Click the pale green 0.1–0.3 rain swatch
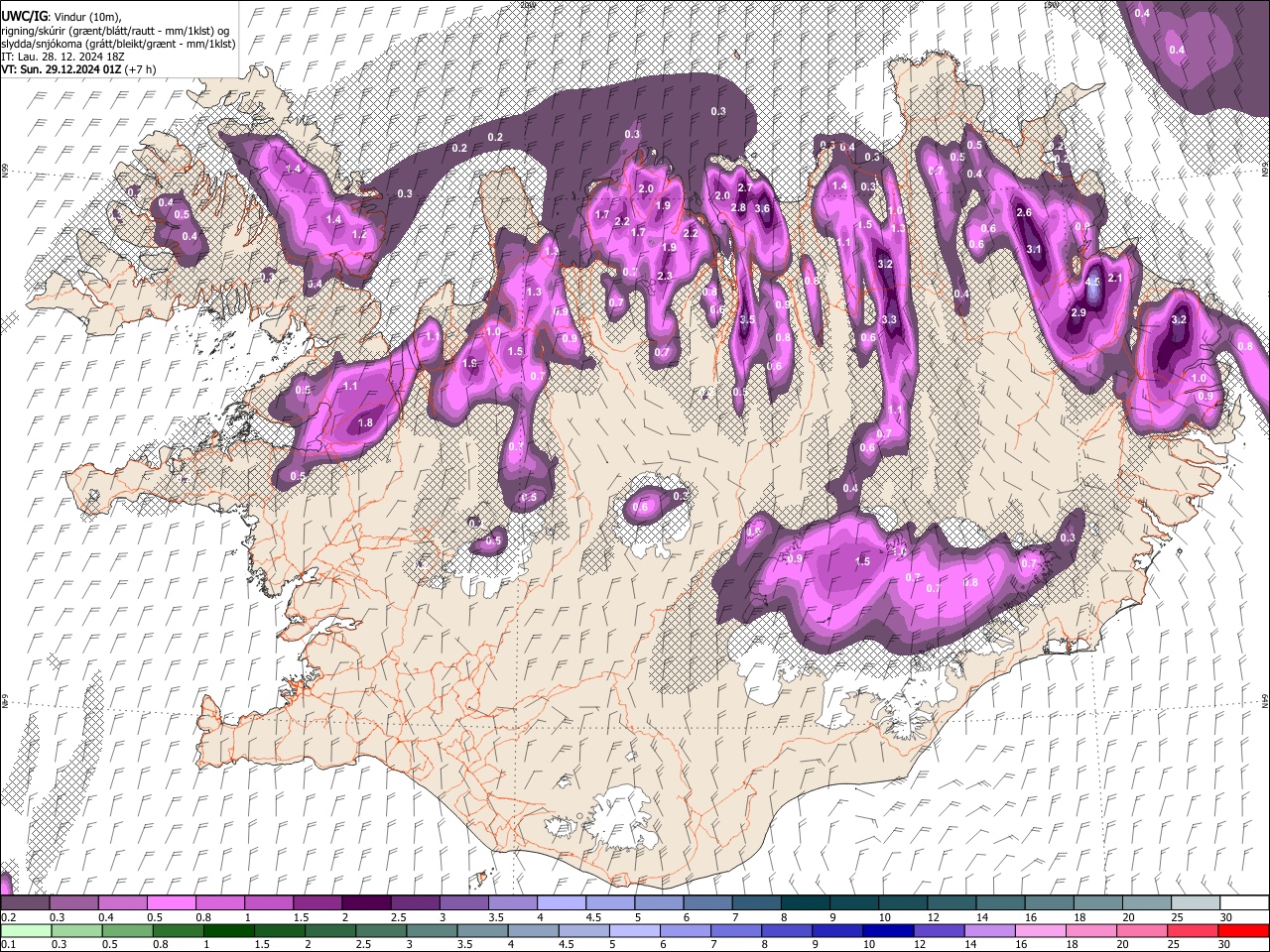Image resolution: width=1270 pixels, height=952 pixels. point(25,930)
